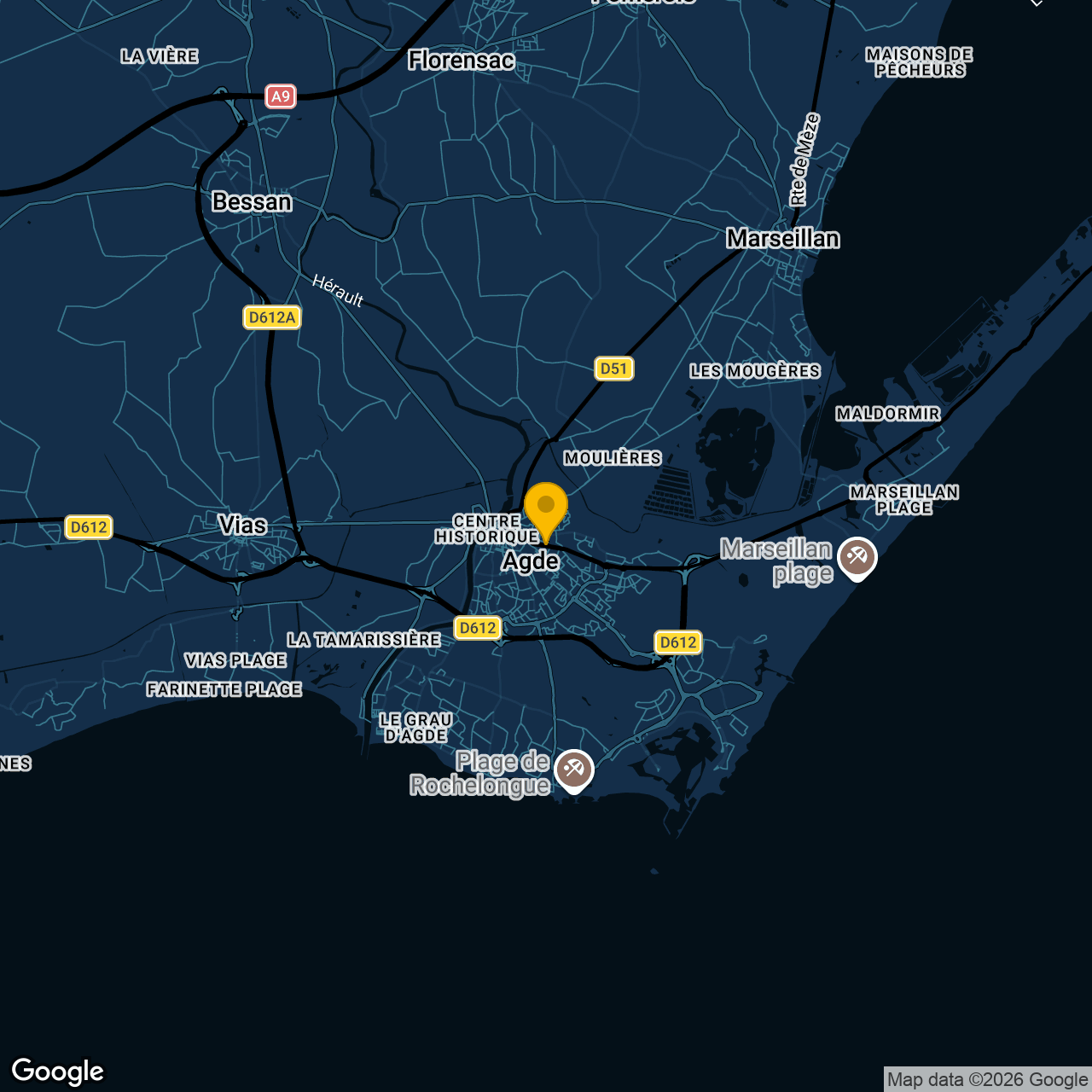Select the Marseillan plage beach umbrella icon
The width and height of the screenshot is (1092, 1092).
(x=857, y=557)
